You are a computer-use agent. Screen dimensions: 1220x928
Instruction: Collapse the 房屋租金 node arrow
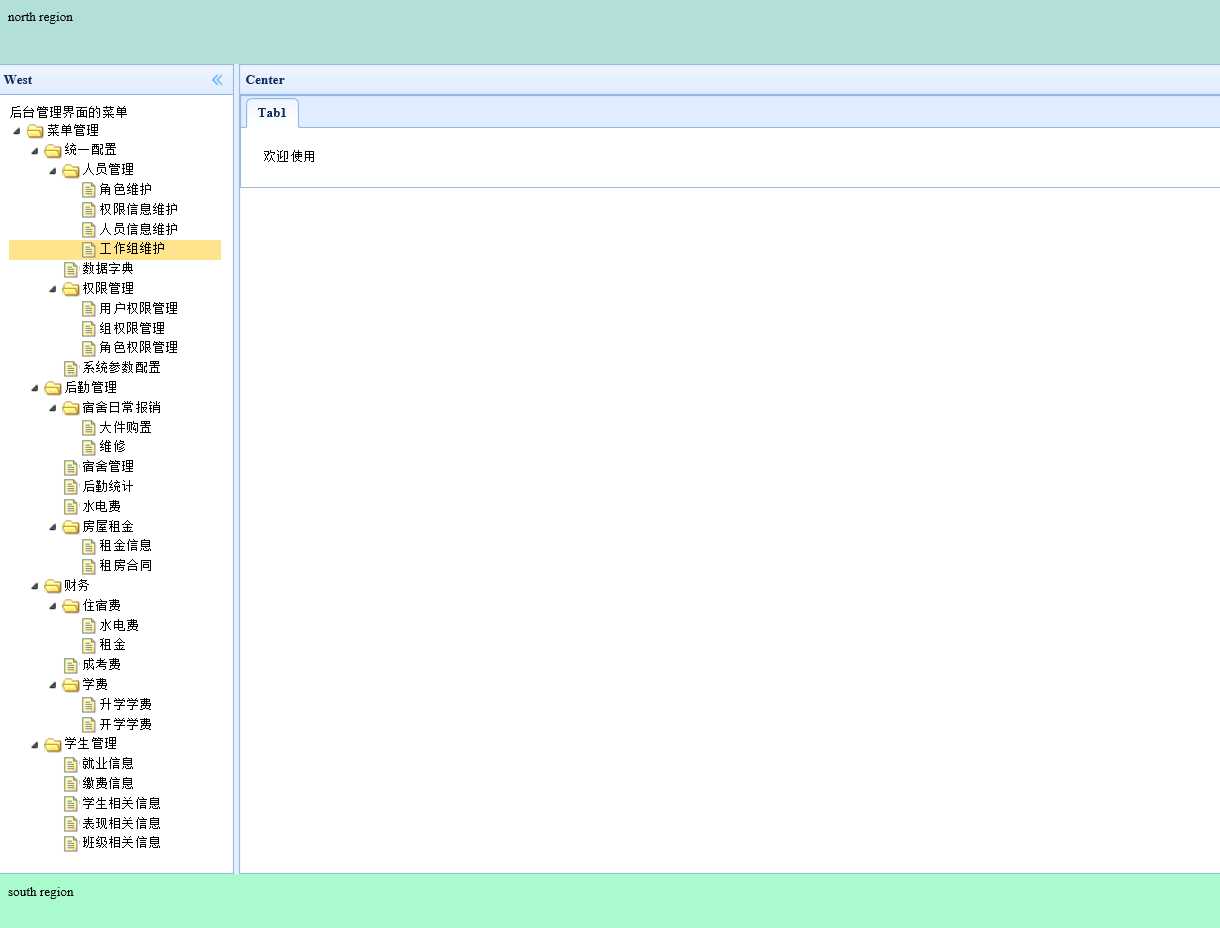pyautogui.click(x=53, y=527)
